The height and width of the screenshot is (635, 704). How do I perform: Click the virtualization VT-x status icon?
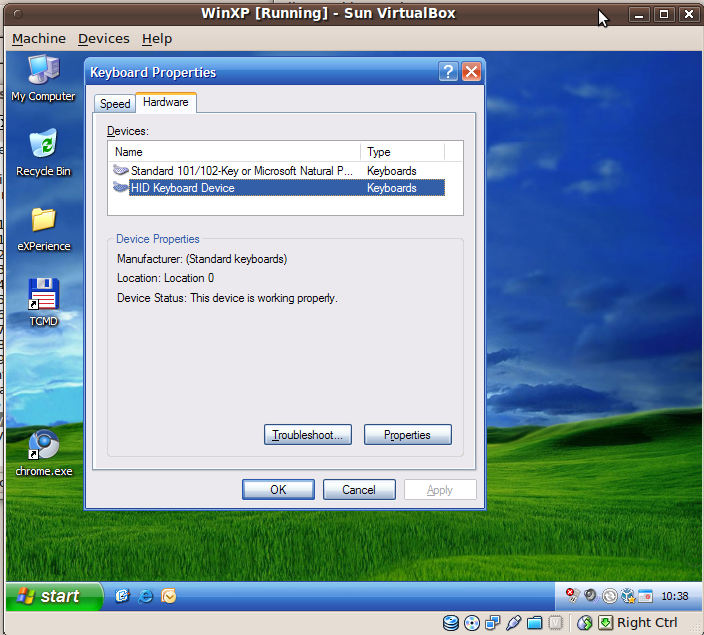click(555, 623)
